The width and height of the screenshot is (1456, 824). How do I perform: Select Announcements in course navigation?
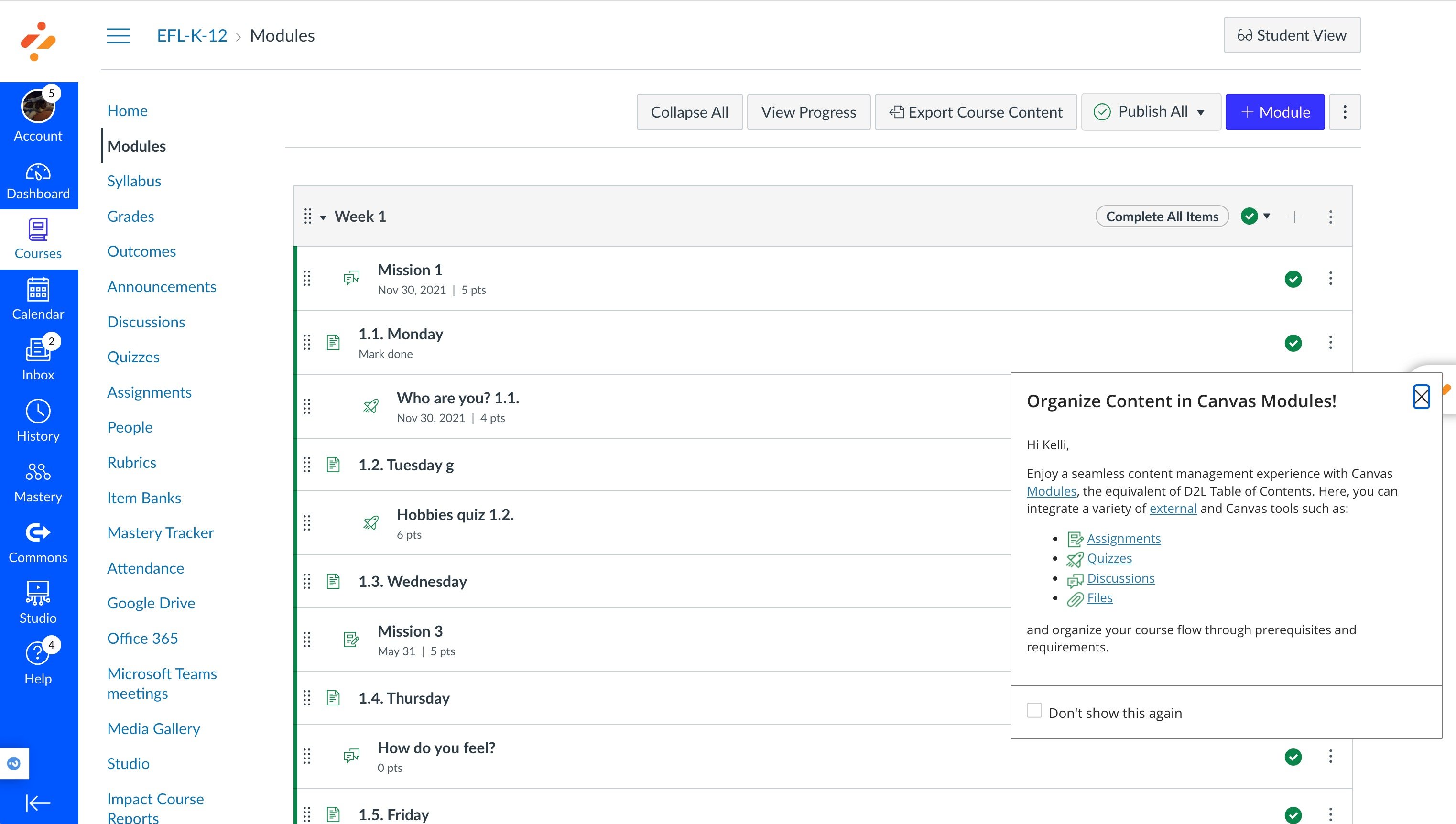pos(161,287)
